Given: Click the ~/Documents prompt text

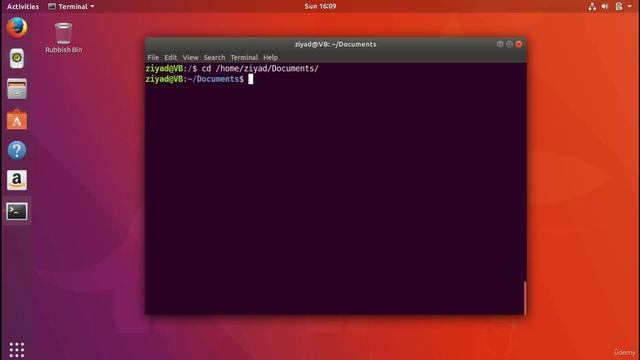Looking at the screenshot, I should click(213, 79).
